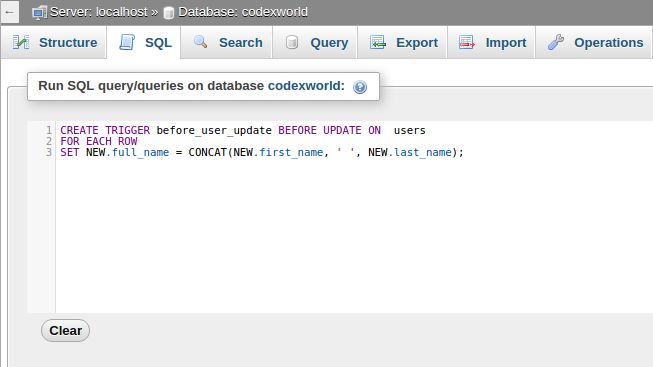Viewport: 653px width, 367px height.
Task: Click the database cylinder icon in breadcrumb
Action: click(x=169, y=12)
